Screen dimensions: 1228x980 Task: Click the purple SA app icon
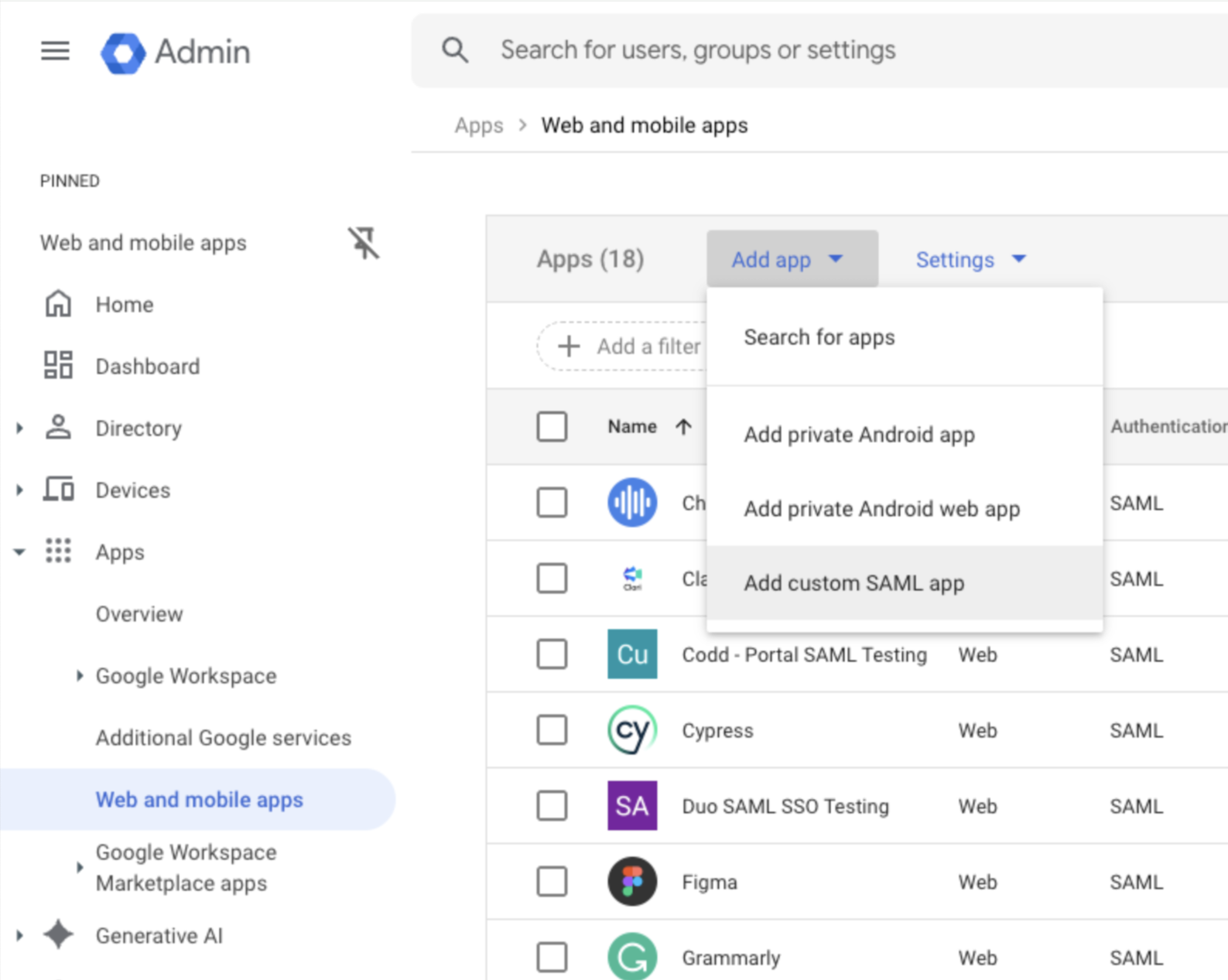point(632,806)
